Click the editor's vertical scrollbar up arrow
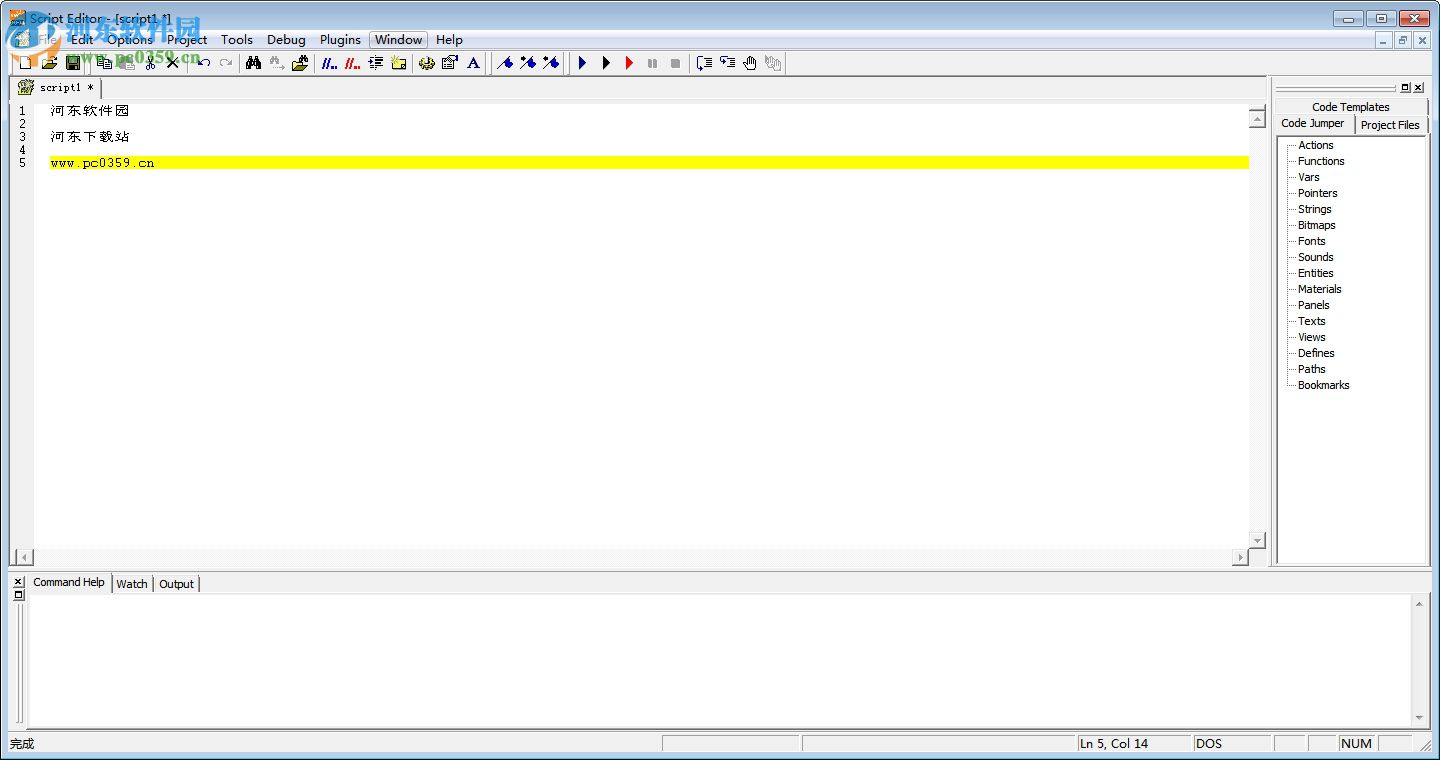 click(1257, 119)
